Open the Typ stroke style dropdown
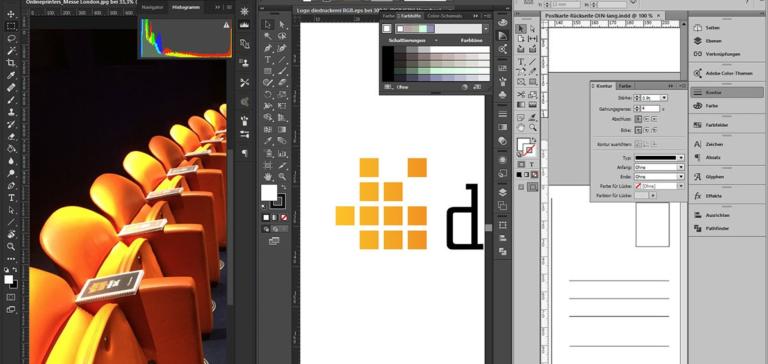The height and width of the screenshot is (364, 768). coord(681,158)
